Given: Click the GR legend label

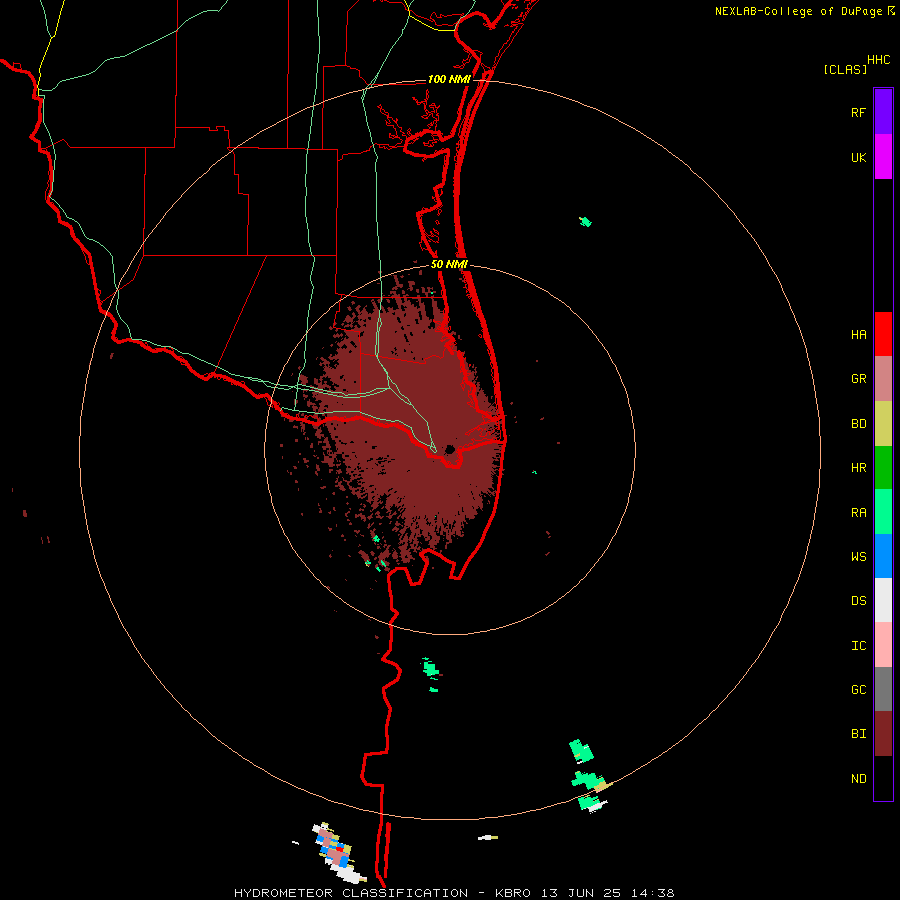Looking at the screenshot, I should click(858, 379).
